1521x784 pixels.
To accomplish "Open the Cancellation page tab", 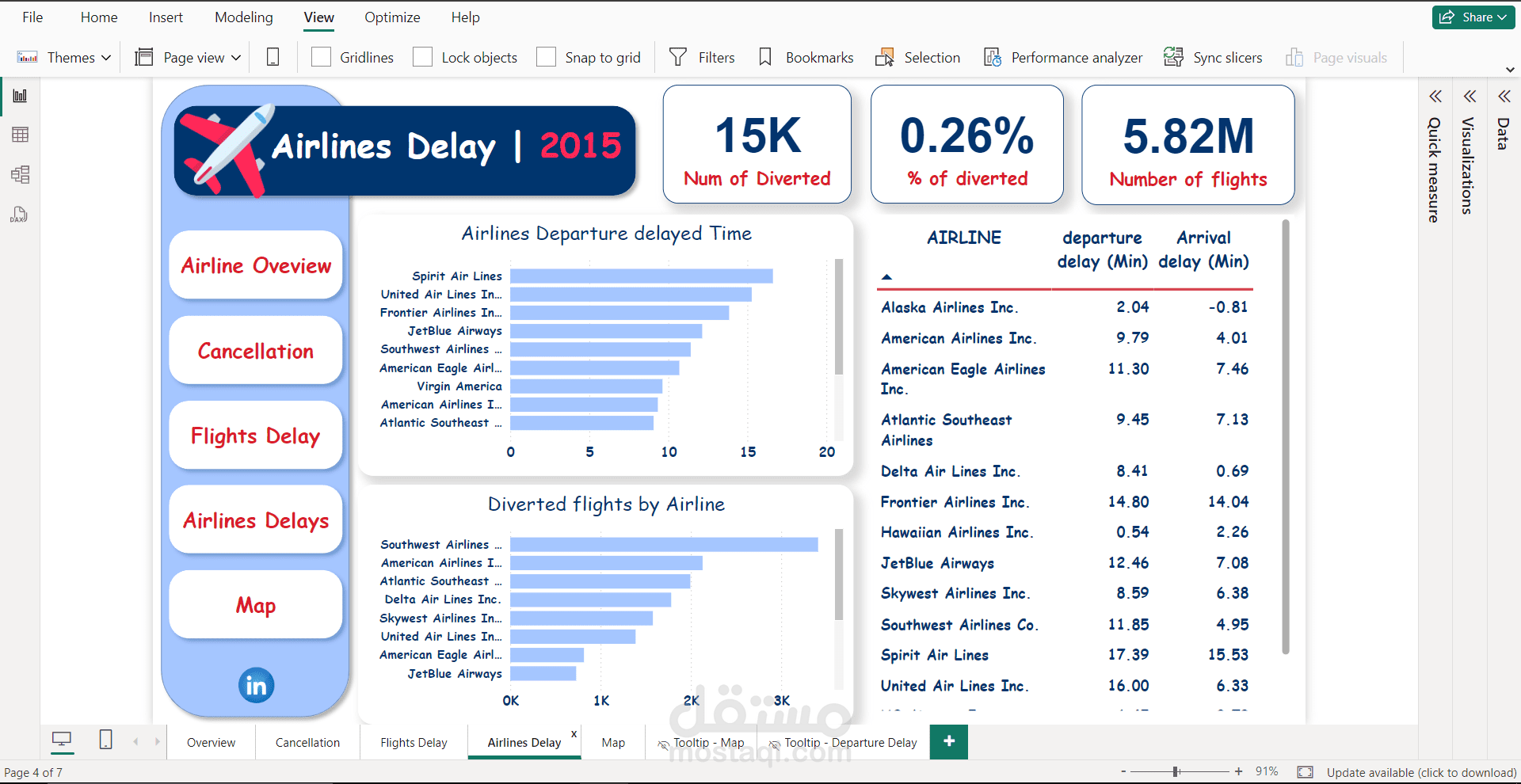I will pyautogui.click(x=307, y=743).
